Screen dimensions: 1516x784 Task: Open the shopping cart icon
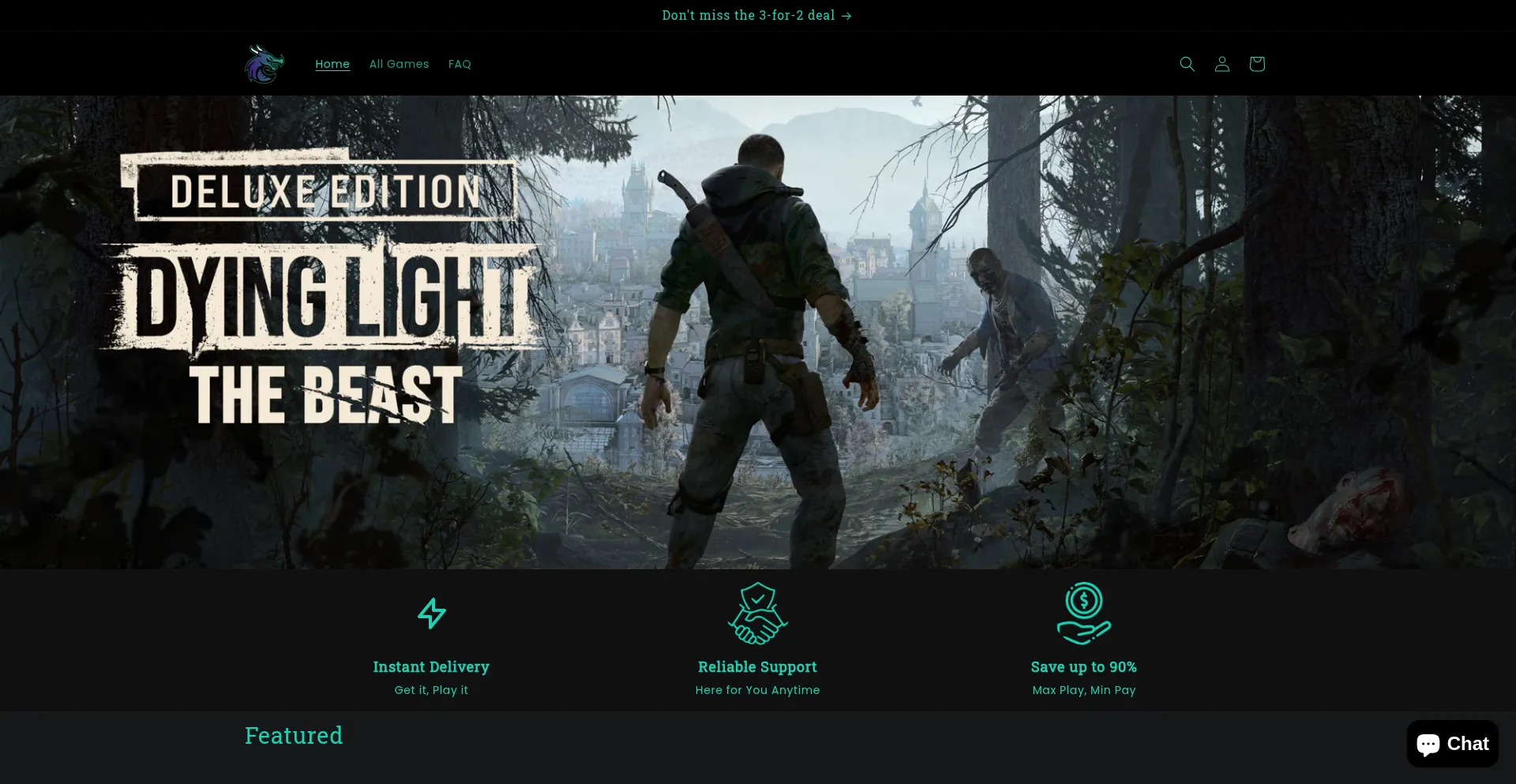(1257, 64)
